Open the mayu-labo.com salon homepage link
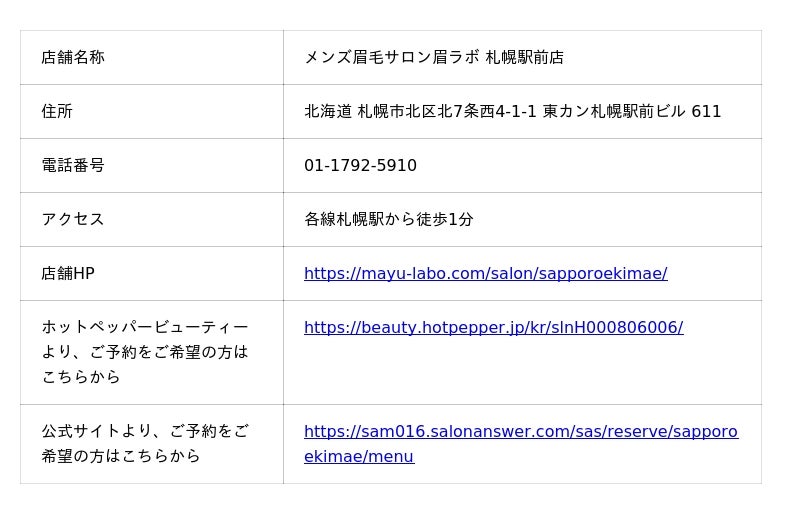This screenshot has width=800, height=514. pyautogui.click(x=485, y=273)
